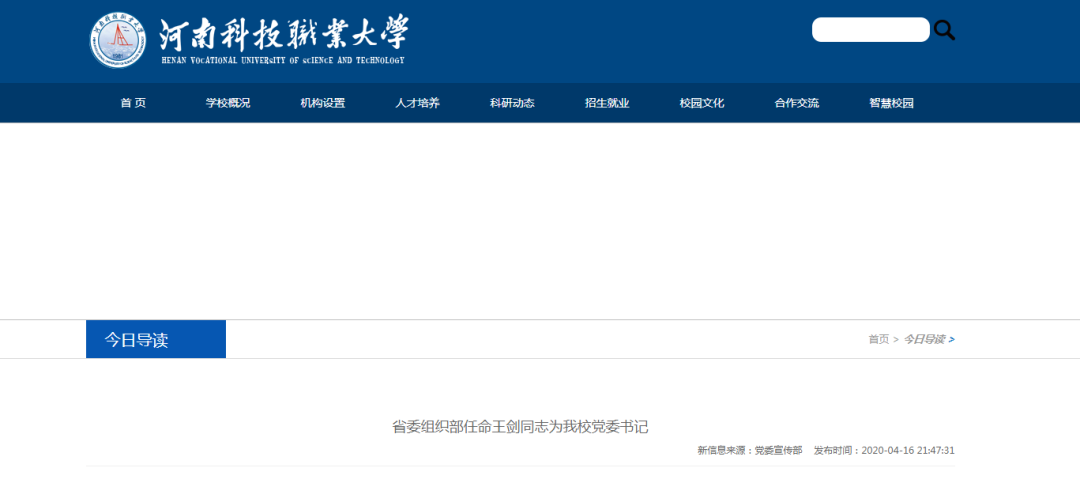Viewport: 1080px width, 483px height.
Task: Click the 河南科技职业大学 calligraphy title
Action: tap(284, 33)
